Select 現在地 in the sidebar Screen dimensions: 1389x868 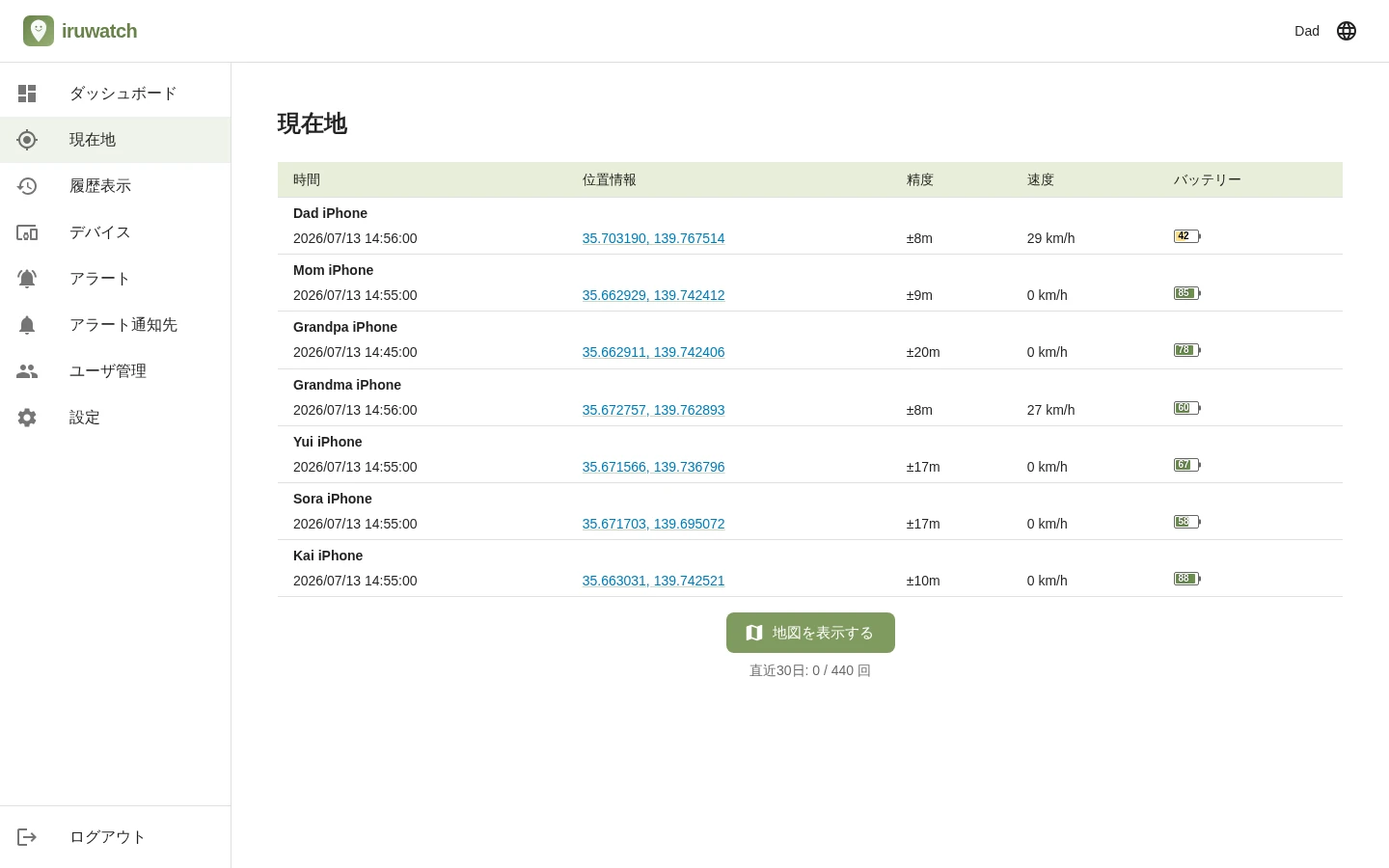click(x=116, y=140)
